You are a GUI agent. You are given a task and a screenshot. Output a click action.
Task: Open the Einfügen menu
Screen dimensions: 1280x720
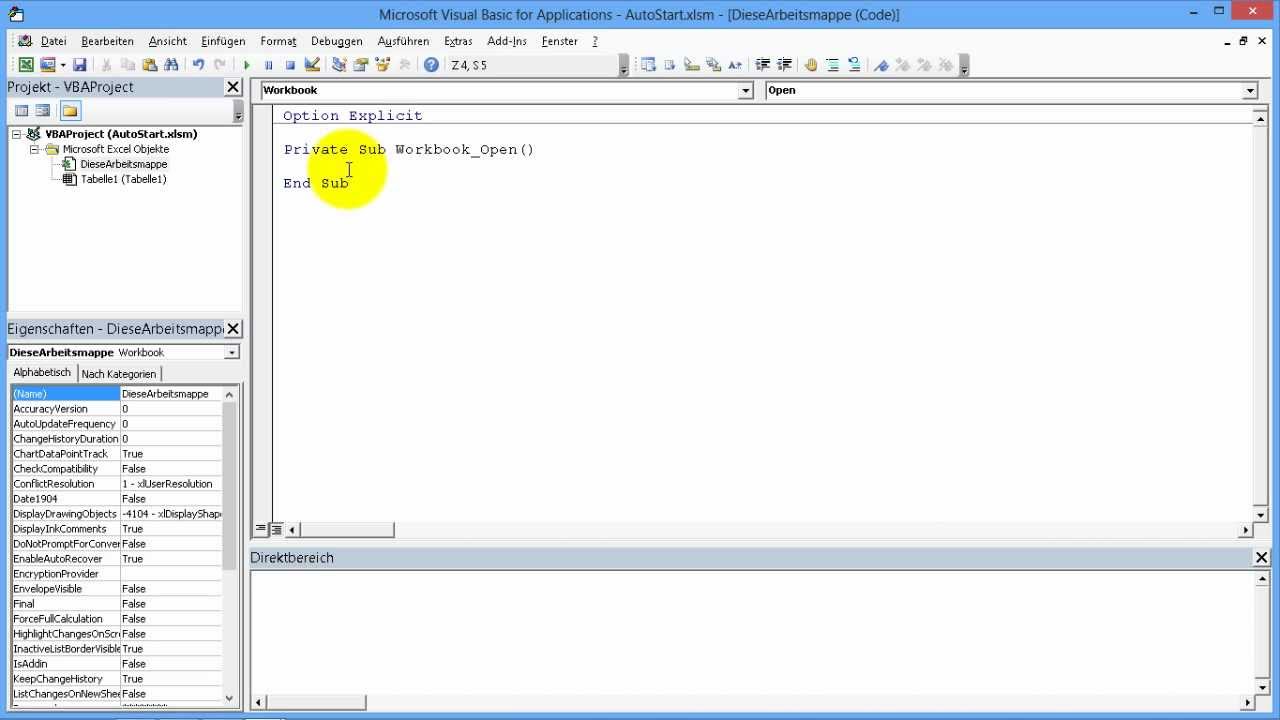[223, 41]
